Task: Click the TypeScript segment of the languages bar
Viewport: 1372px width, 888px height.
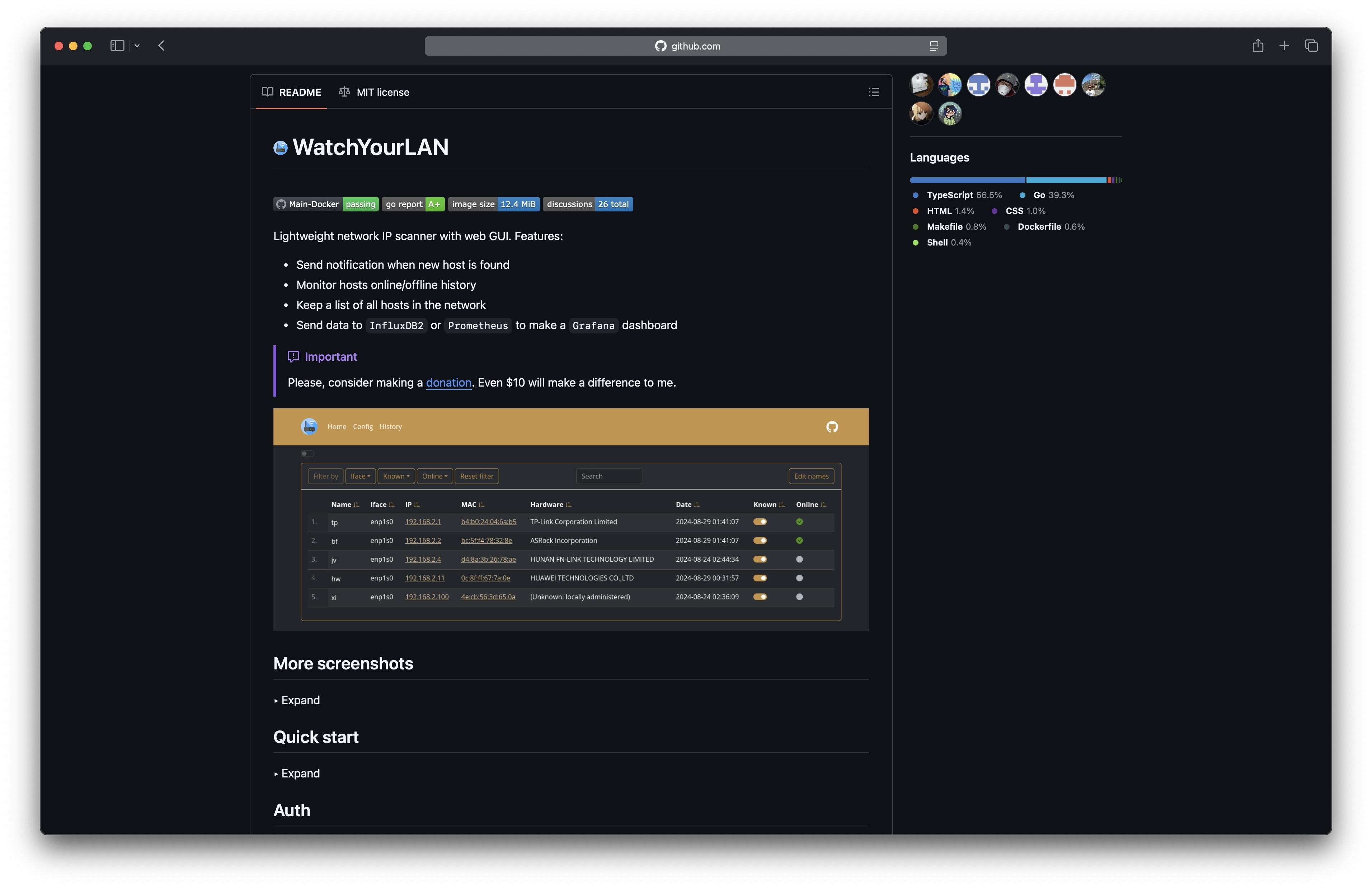Action: pos(968,181)
